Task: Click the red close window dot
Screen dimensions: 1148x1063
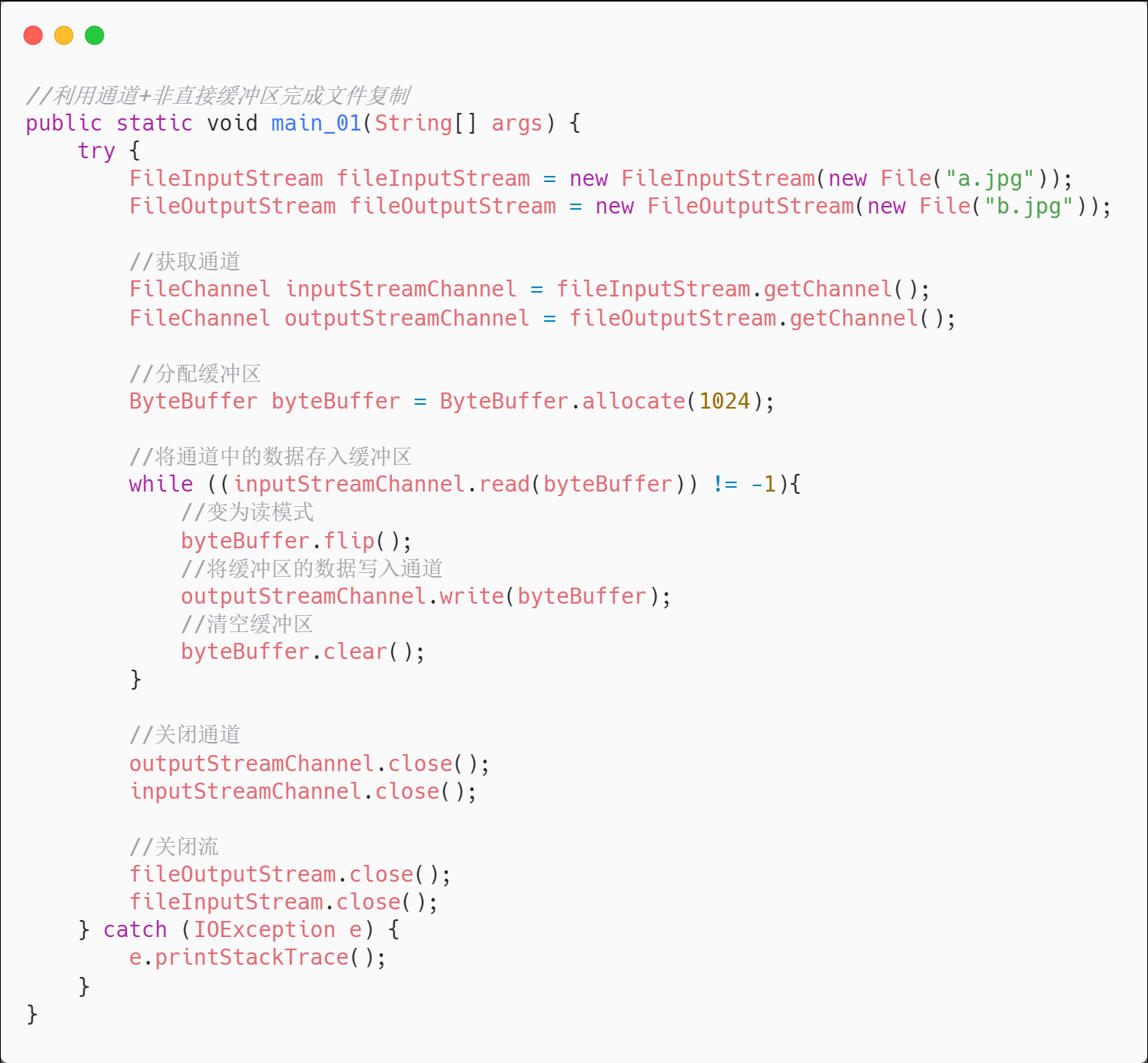Action: coord(33,35)
